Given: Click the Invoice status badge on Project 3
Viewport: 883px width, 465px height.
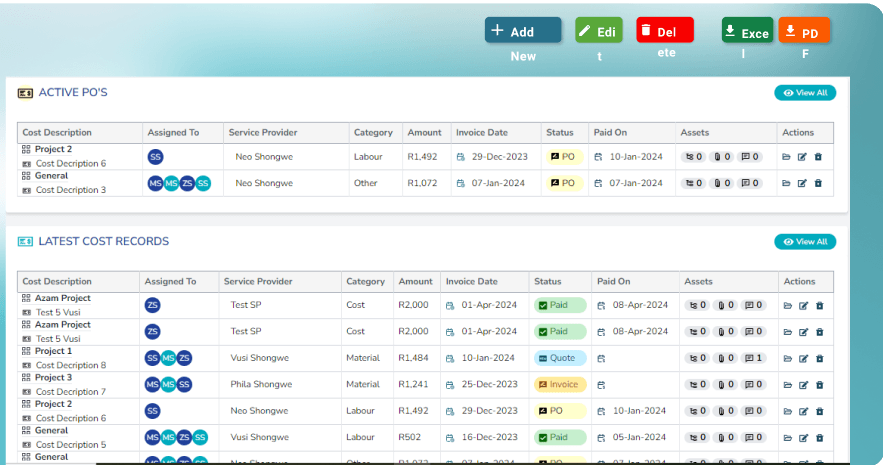Looking at the screenshot, I should [x=560, y=385].
